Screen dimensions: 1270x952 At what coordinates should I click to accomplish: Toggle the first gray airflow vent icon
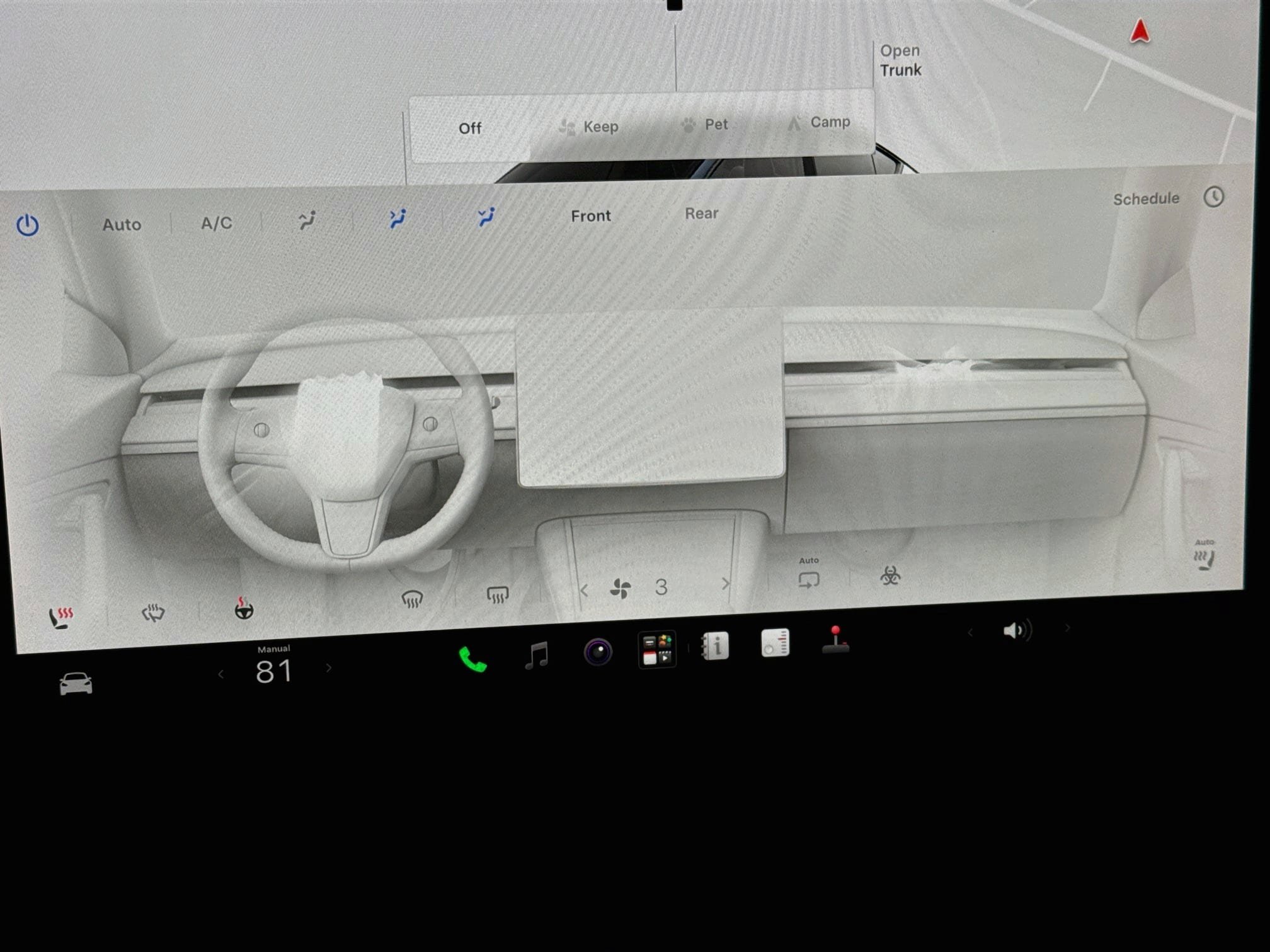(x=307, y=220)
